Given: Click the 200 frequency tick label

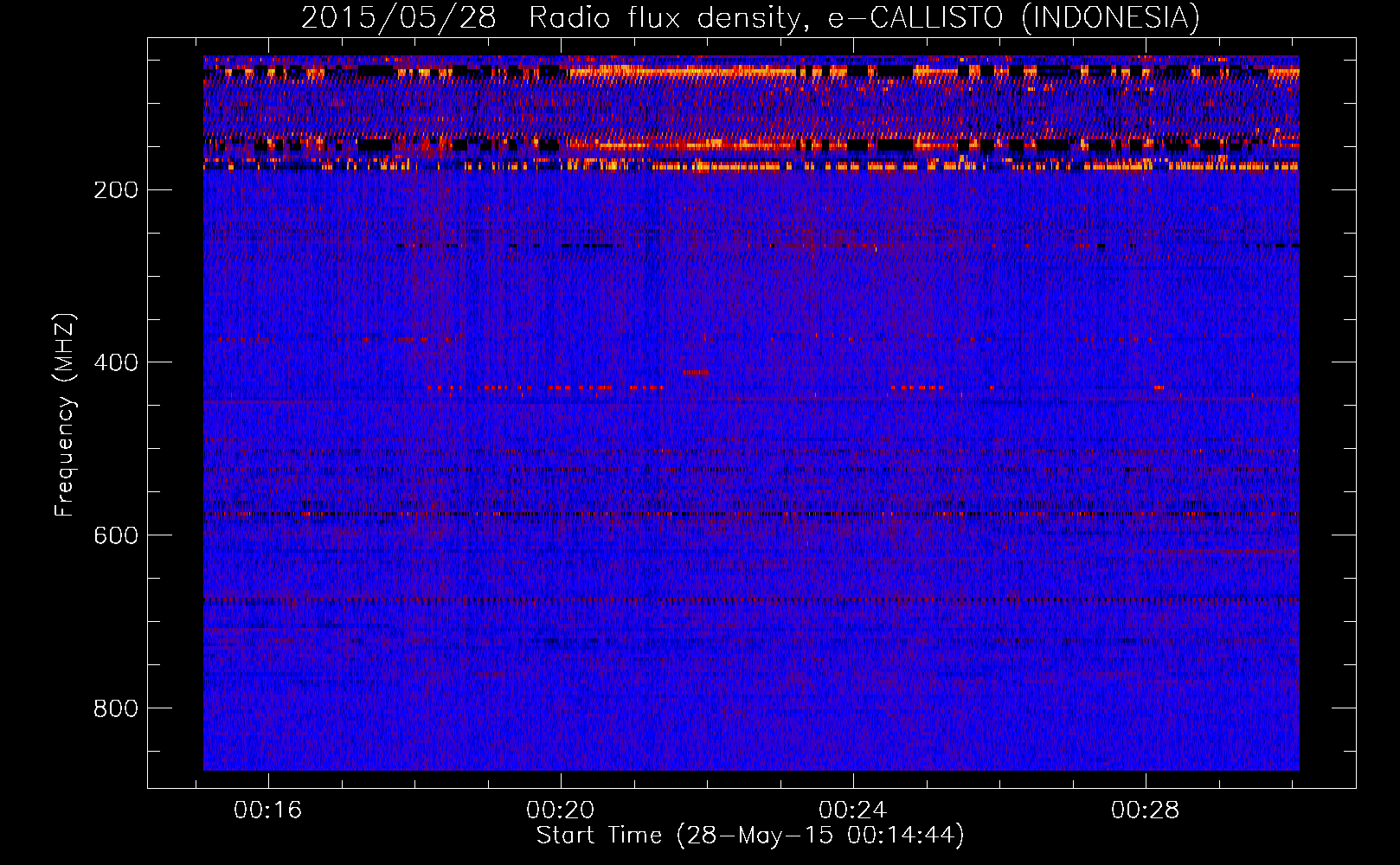Looking at the screenshot, I should [115, 189].
